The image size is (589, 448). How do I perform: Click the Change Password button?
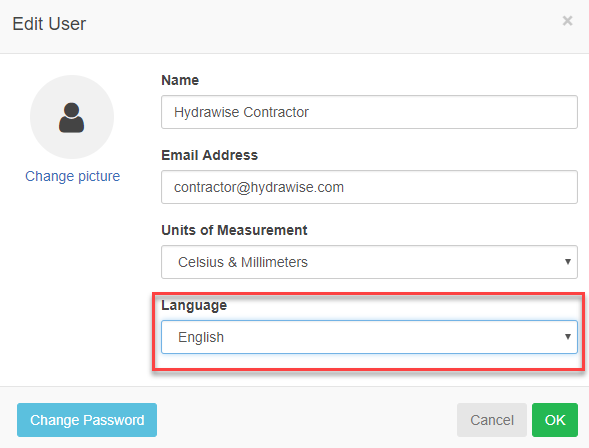(87, 420)
